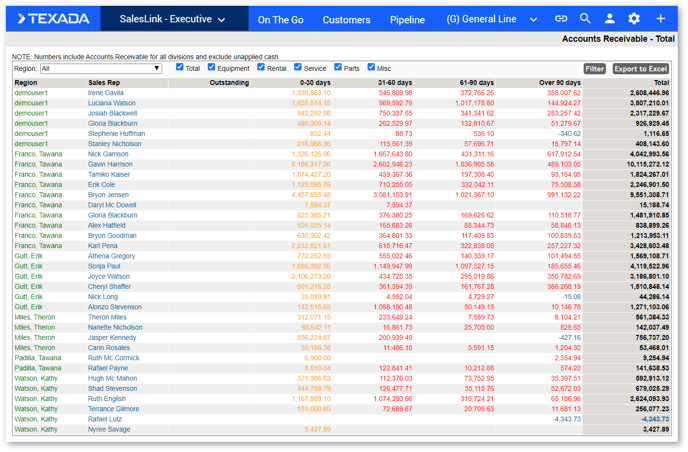The width and height of the screenshot is (688, 452).
Task: Go to the On The Go tab
Action: coord(280,19)
